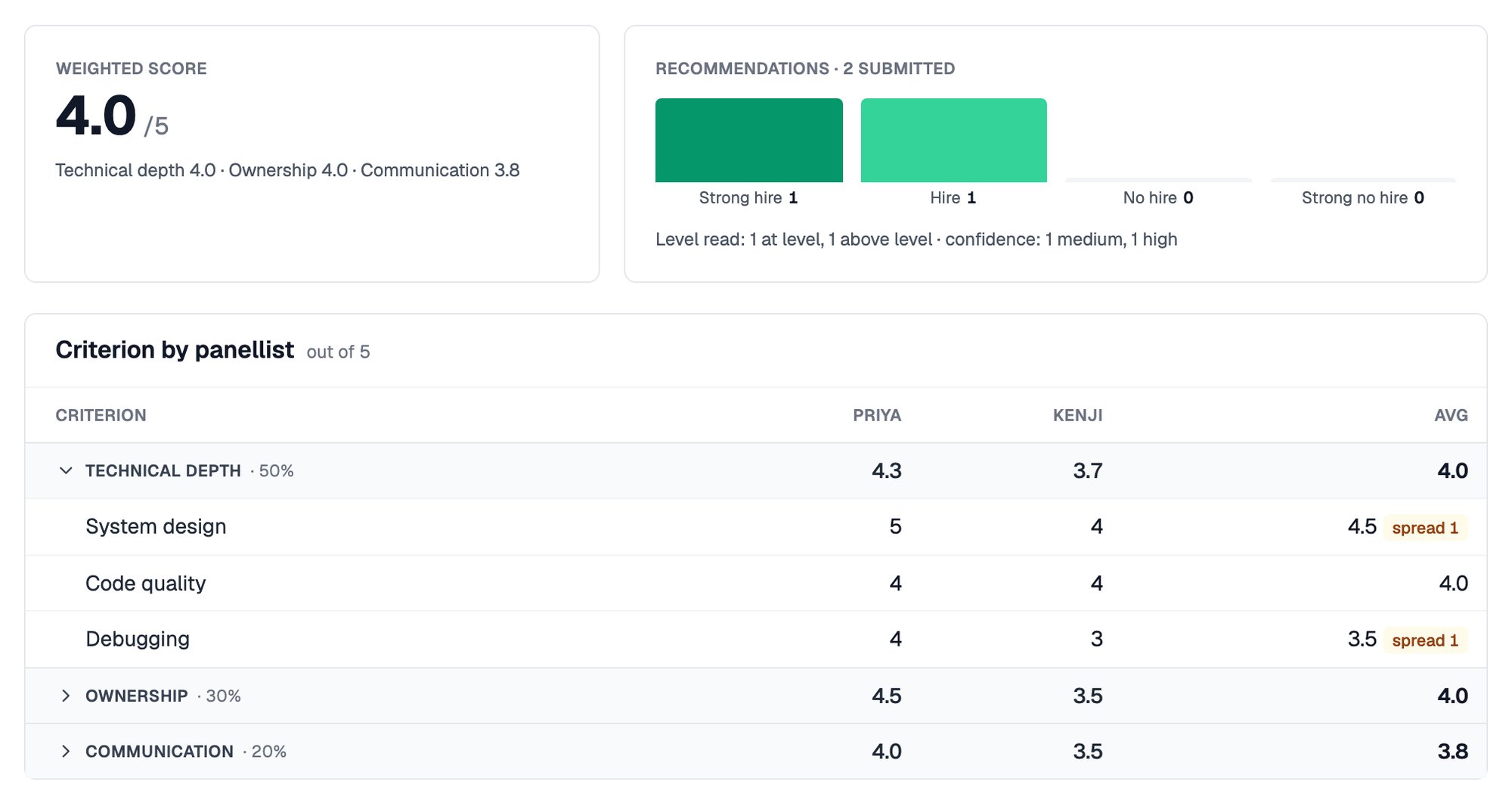Click Priya's Ownership score 4.5

[887, 696]
